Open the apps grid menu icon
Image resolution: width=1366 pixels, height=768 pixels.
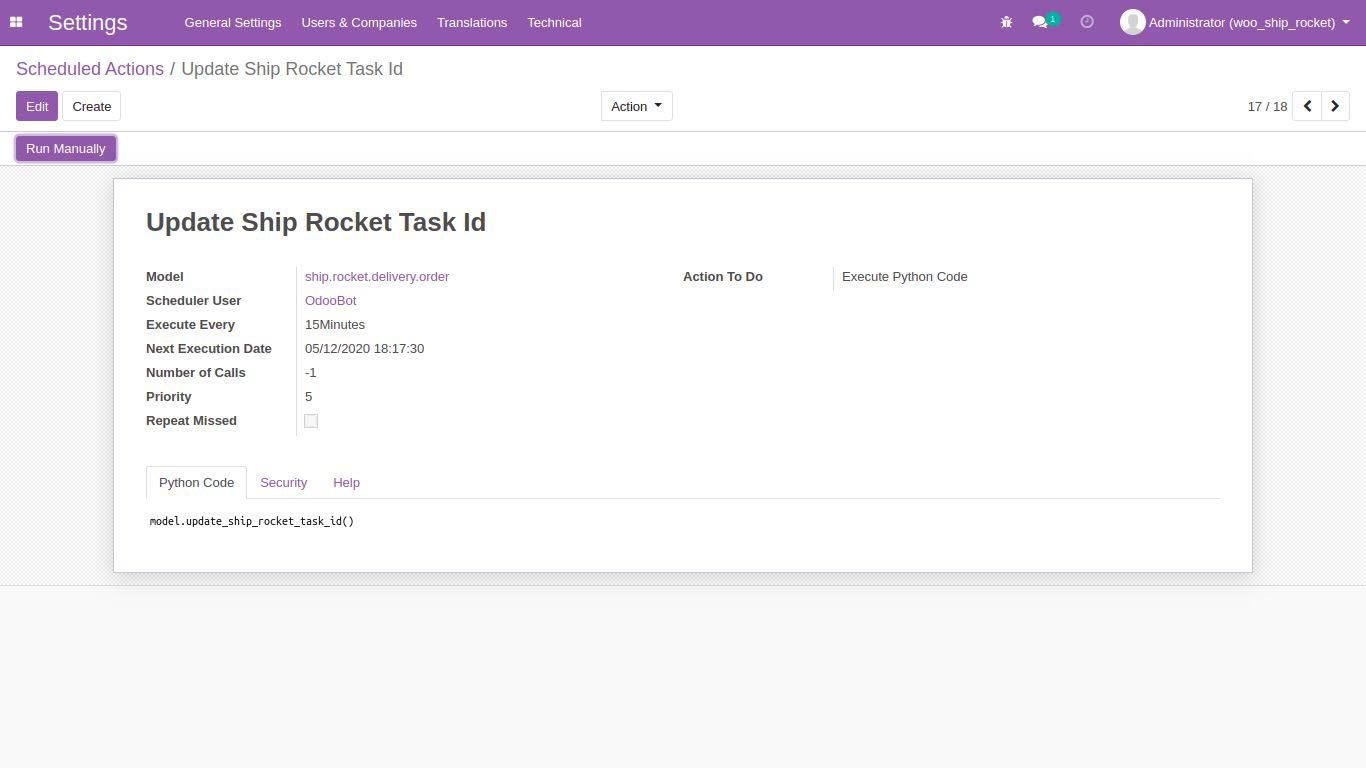point(16,22)
